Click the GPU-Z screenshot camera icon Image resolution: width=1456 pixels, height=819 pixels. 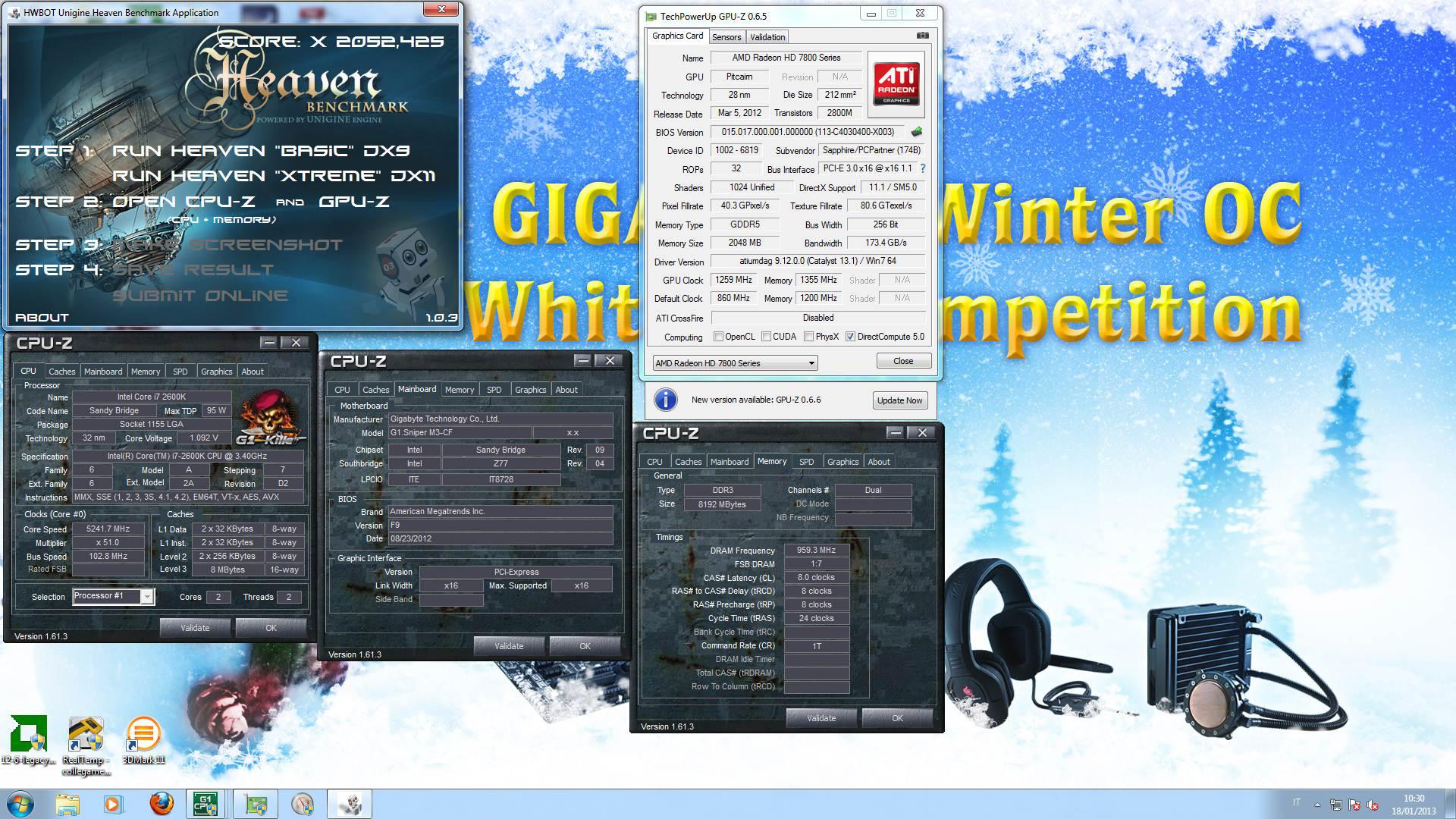point(922,36)
